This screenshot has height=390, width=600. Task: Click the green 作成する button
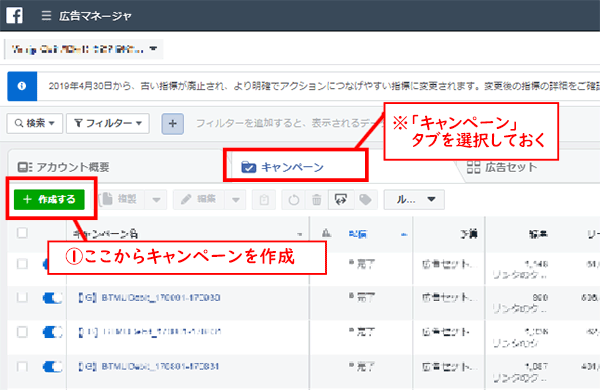(x=49, y=199)
